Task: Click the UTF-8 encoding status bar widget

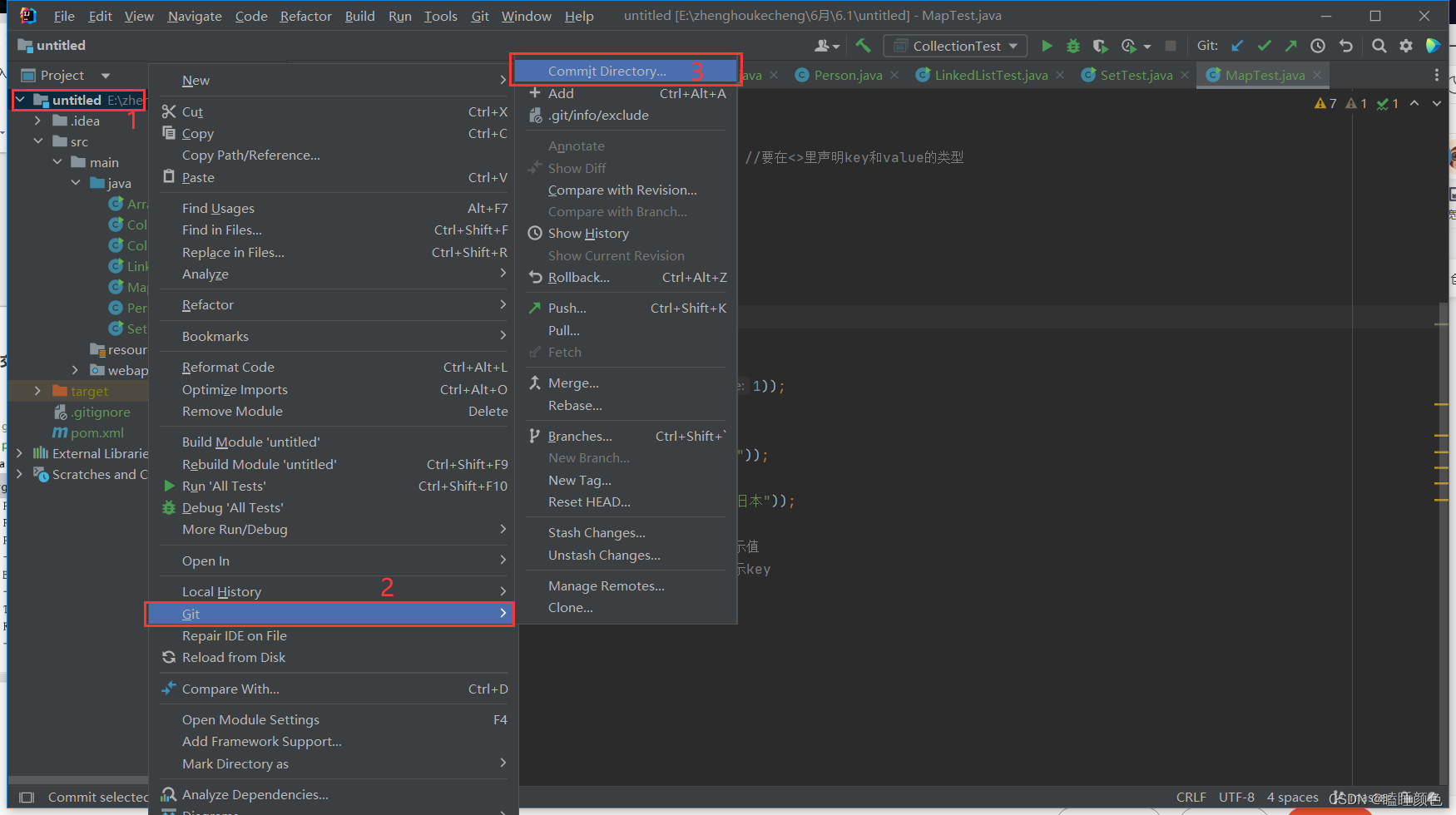Action: tap(1236, 797)
